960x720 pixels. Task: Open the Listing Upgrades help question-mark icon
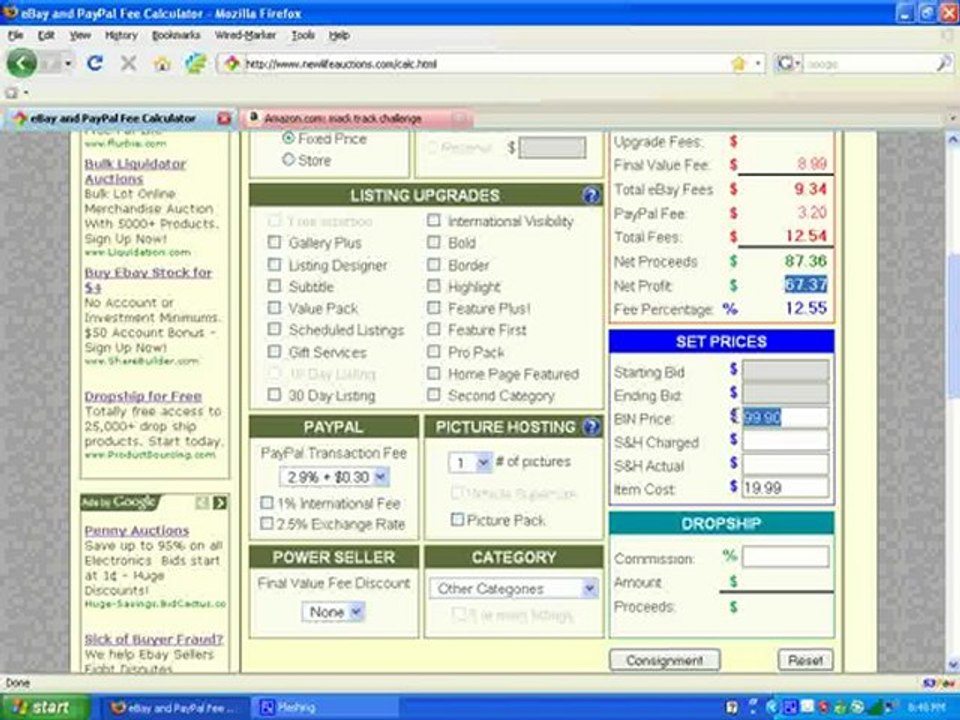coord(591,195)
